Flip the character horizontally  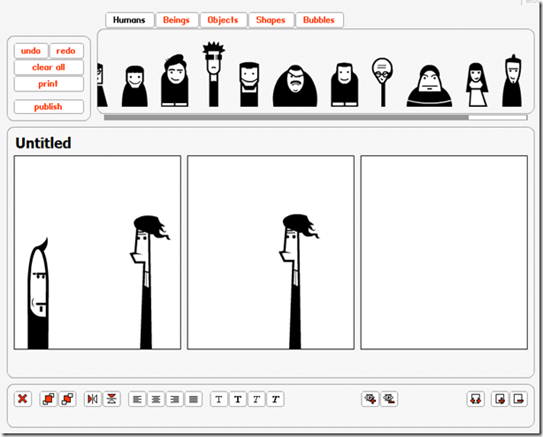(92, 399)
